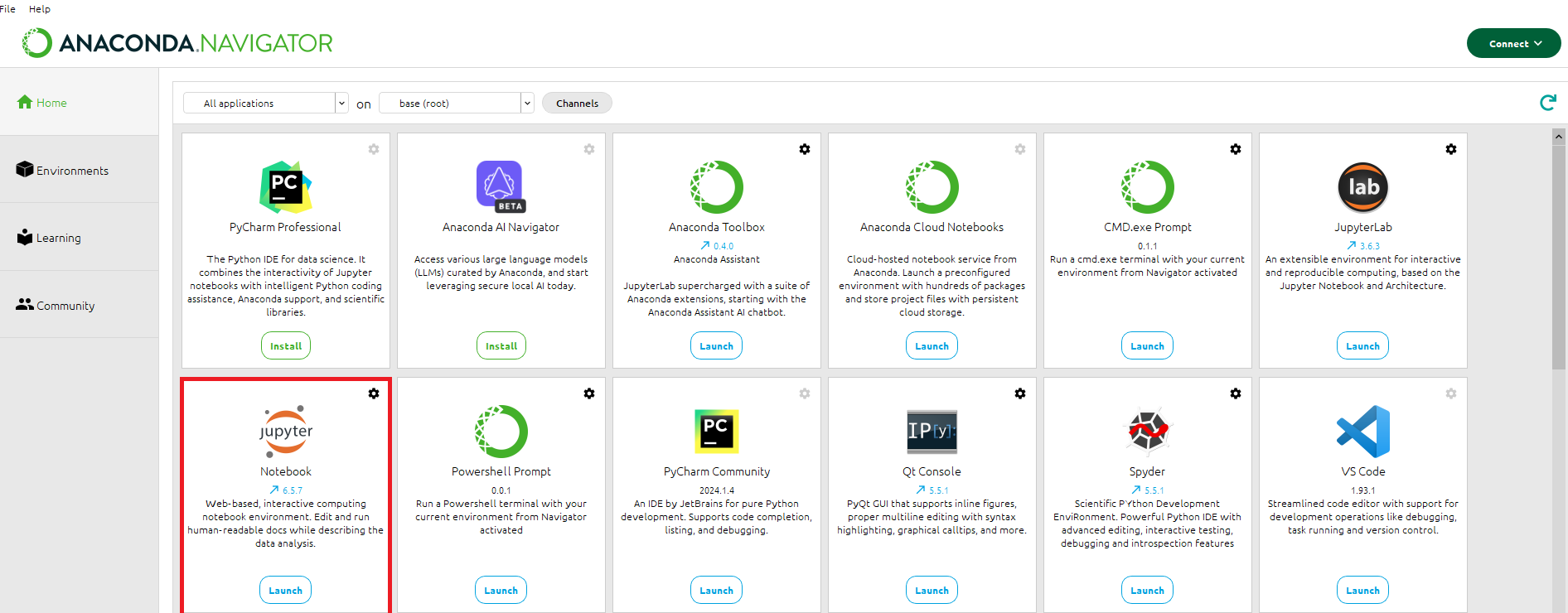The height and width of the screenshot is (613, 1568).
Task: Open VS Code tile settings gear
Action: click(1451, 393)
